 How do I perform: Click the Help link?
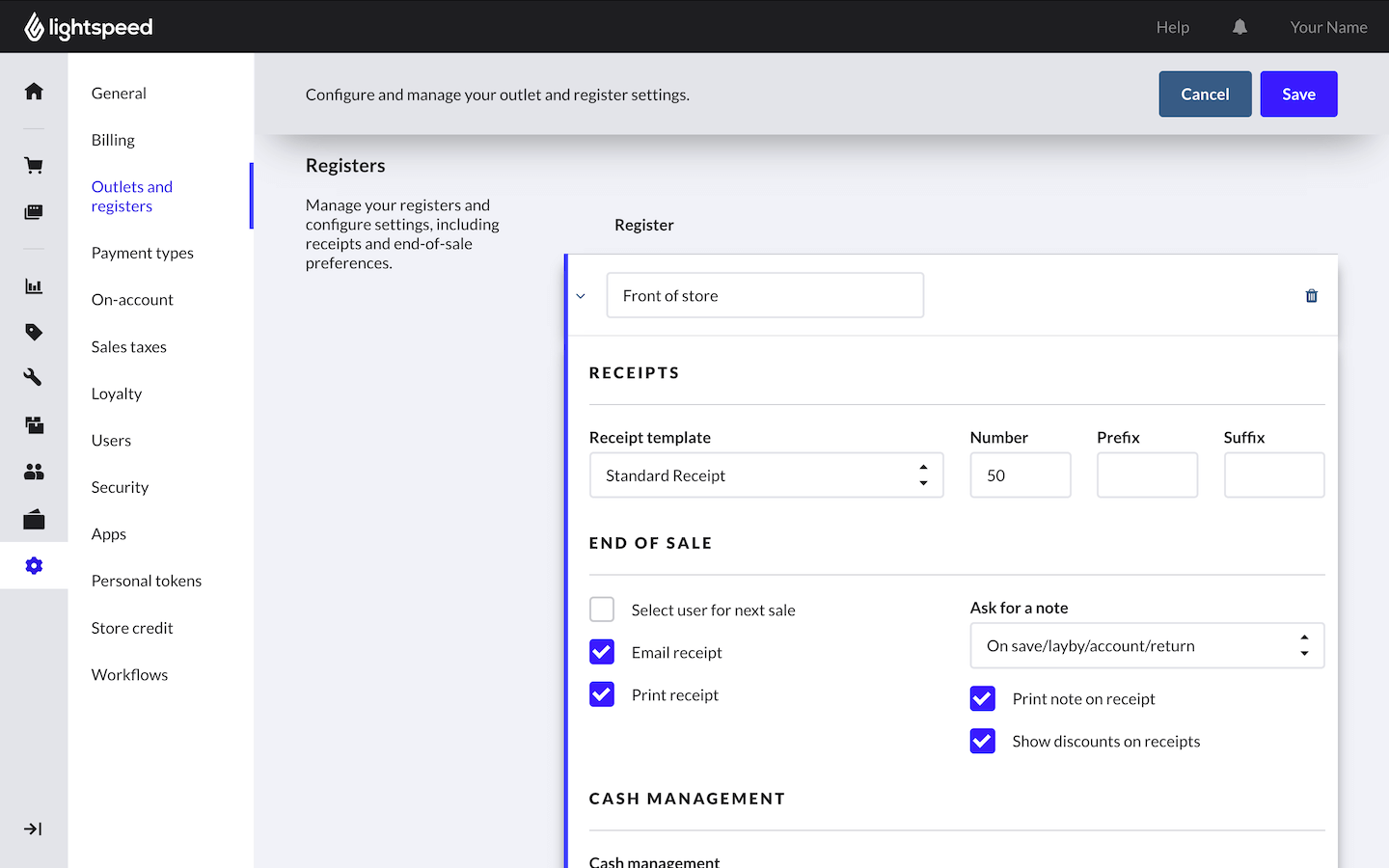(1172, 27)
